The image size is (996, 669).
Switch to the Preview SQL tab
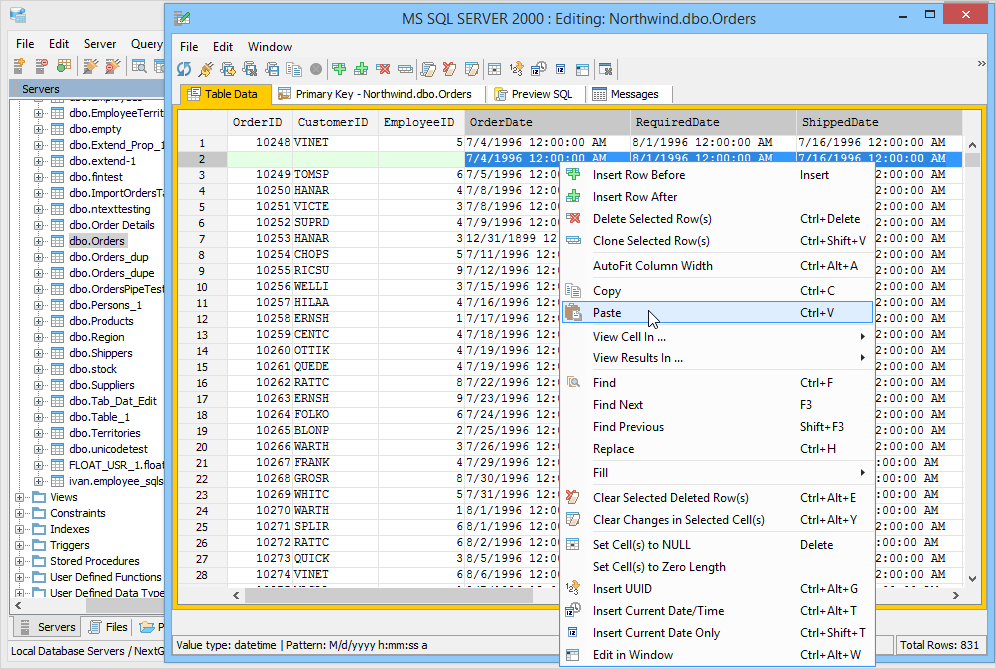(x=534, y=94)
